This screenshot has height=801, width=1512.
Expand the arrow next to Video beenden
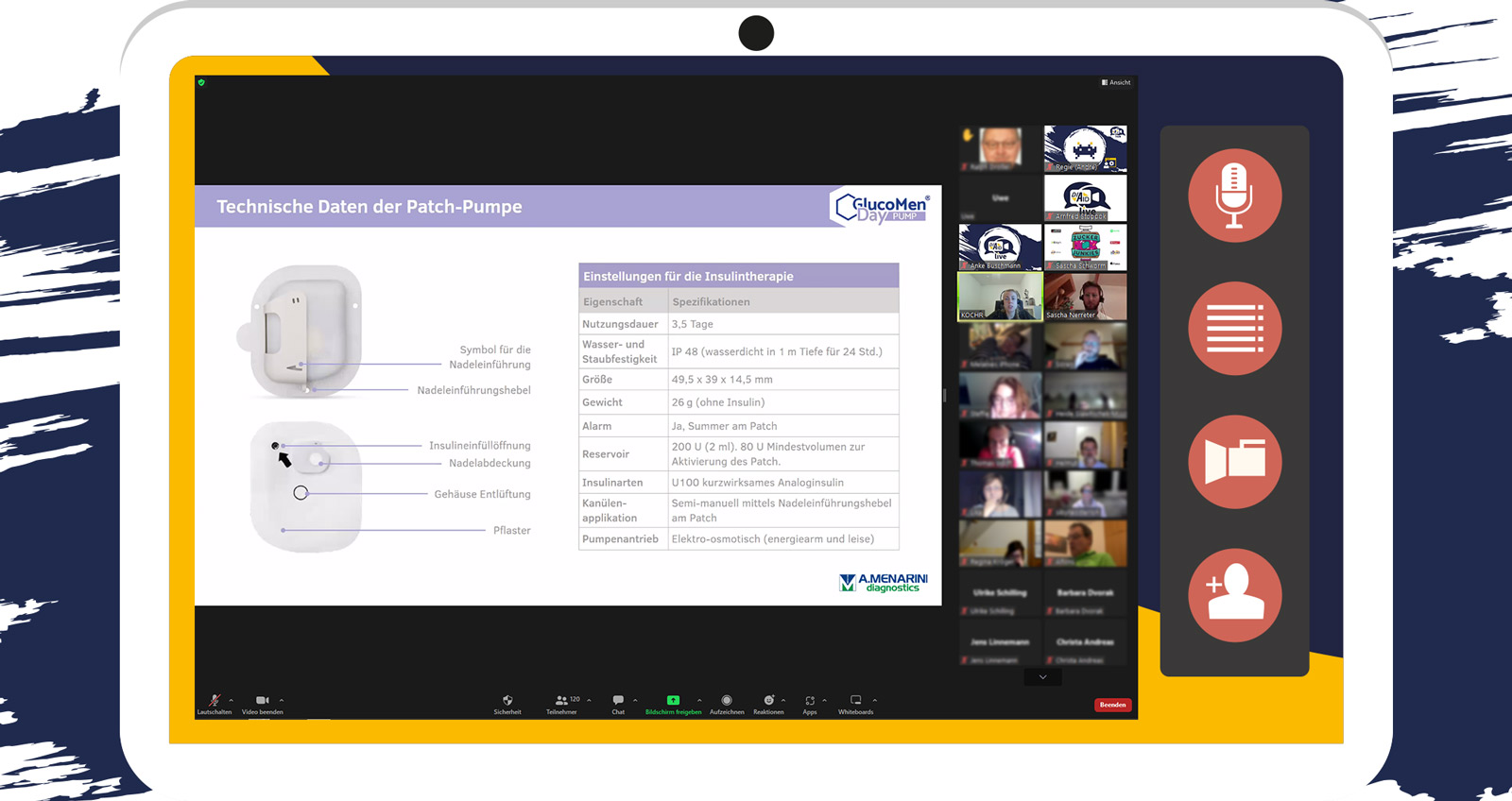pyautogui.click(x=282, y=700)
